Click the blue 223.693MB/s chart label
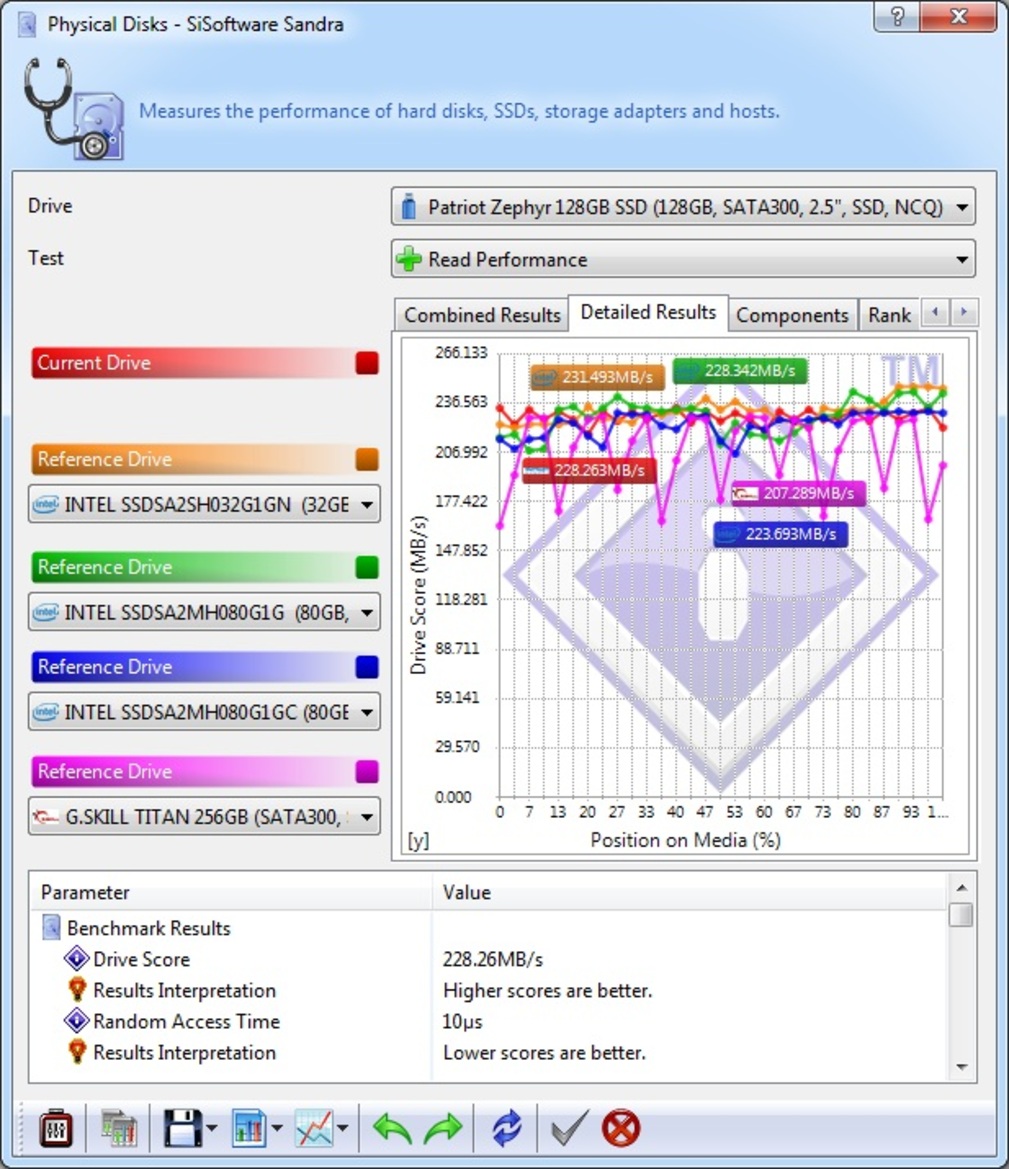Image resolution: width=1009 pixels, height=1169 pixels. pos(780,535)
